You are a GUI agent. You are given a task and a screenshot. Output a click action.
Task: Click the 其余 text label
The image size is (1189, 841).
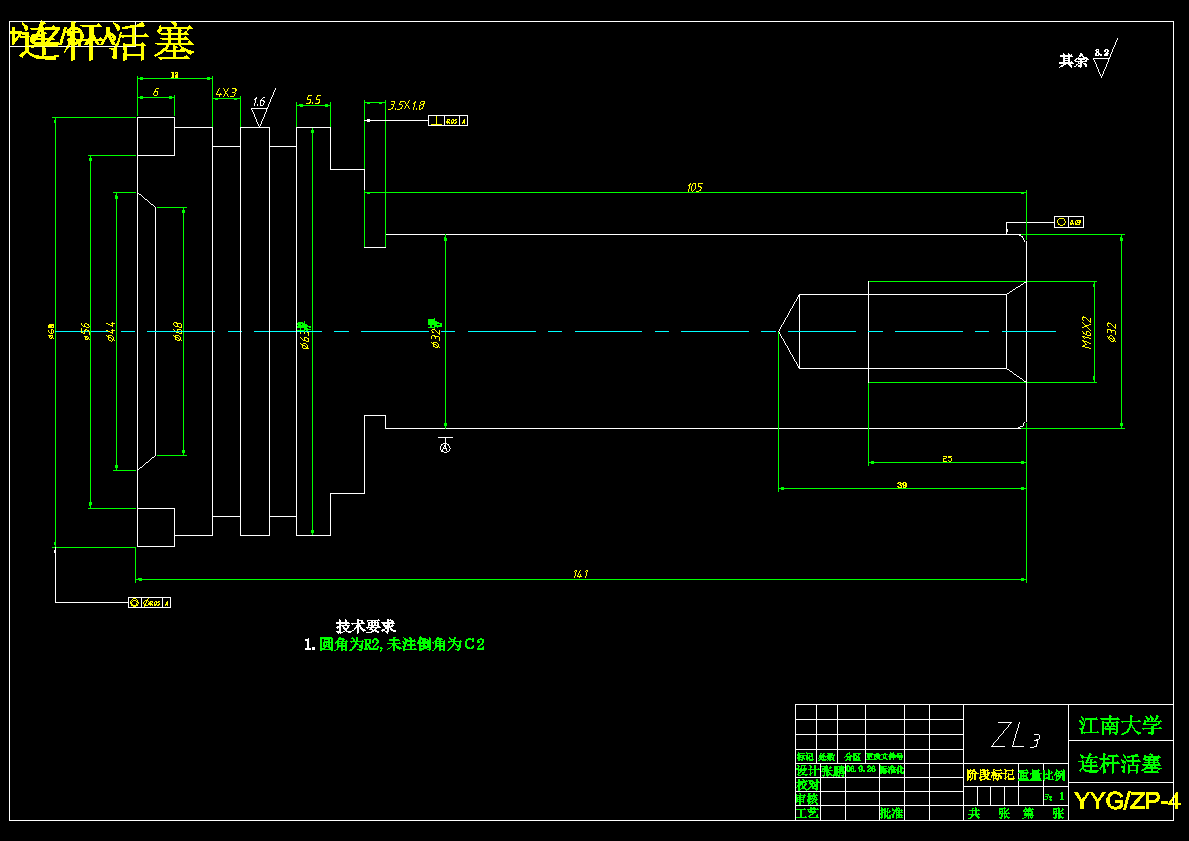pyautogui.click(x=1073, y=61)
